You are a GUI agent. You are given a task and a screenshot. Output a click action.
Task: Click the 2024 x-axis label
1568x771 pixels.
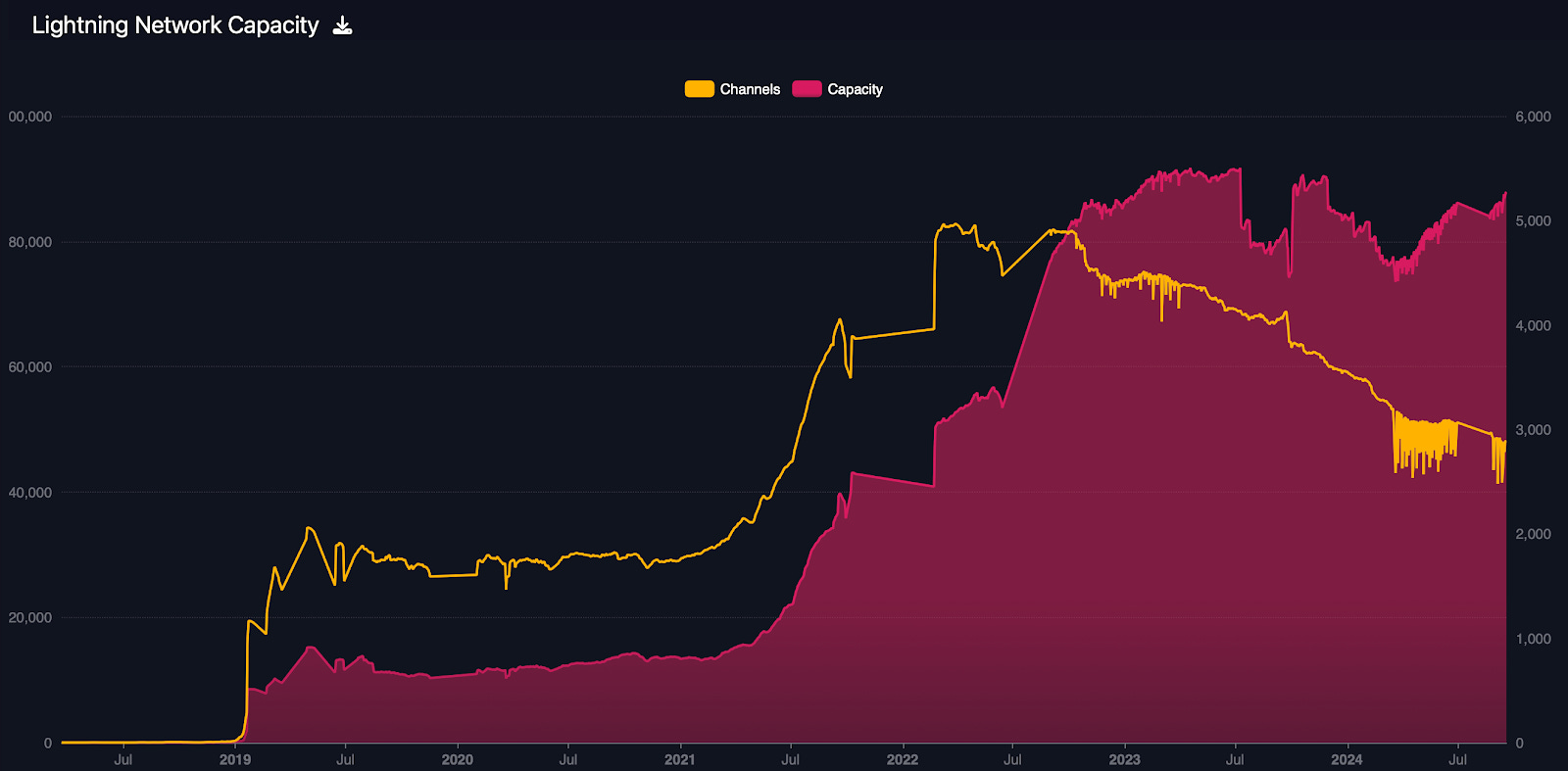(1347, 759)
